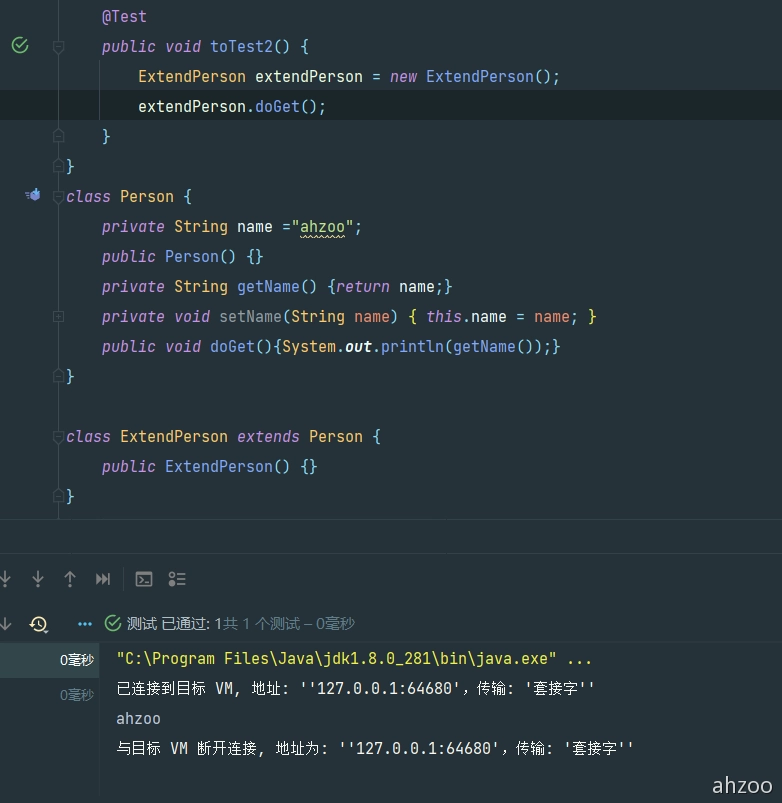The width and height of the screenshot is (782, 803).
Task: Click the up arrow icon in toolbar
Action: [x=70, y=579]
